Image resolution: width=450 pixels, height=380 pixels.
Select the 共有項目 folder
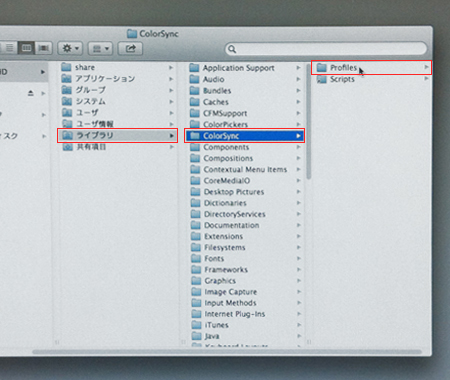[118, 147]
